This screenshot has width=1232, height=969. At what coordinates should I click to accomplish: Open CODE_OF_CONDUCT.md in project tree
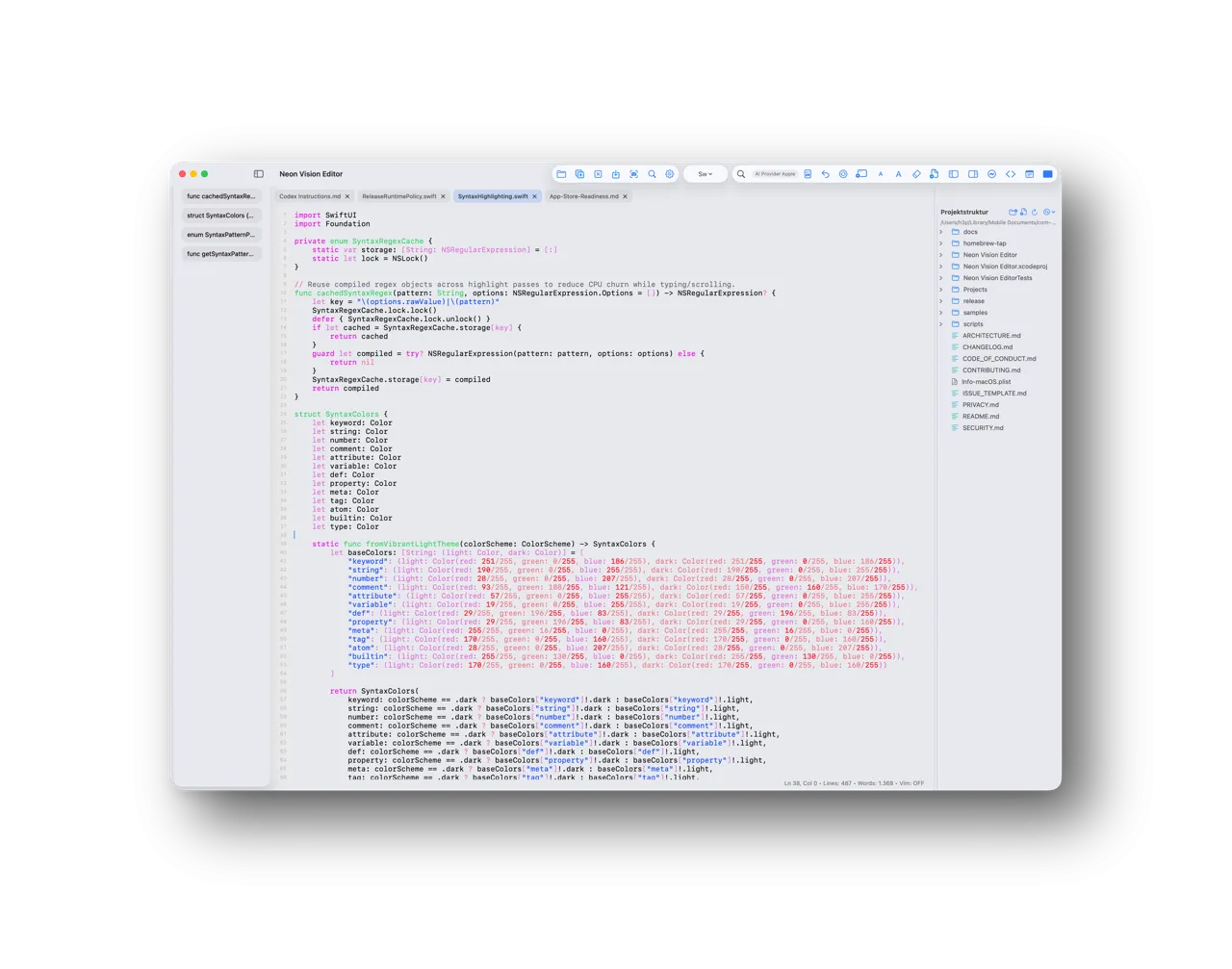click(999, 359)
